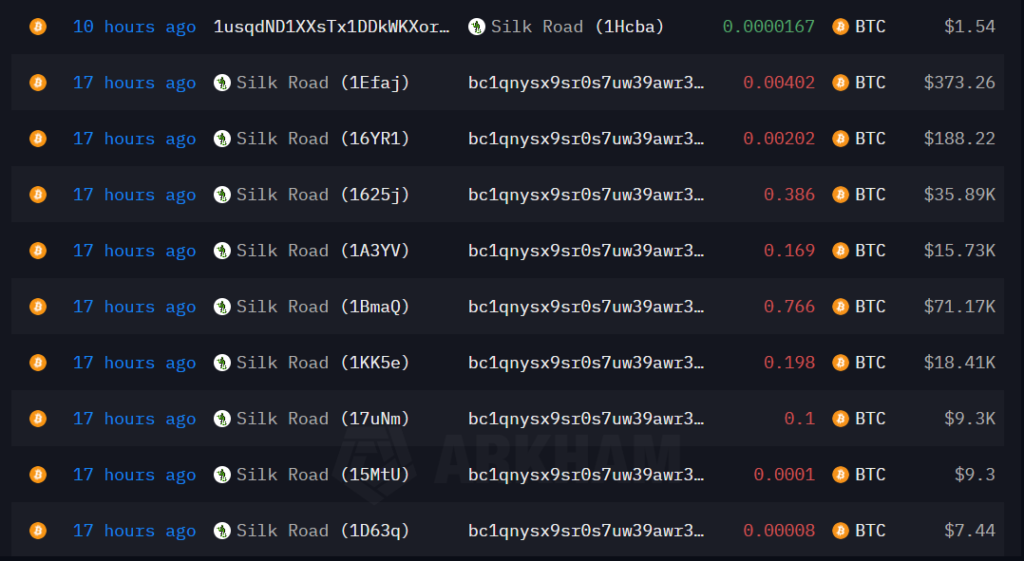Screen dimensions: 1024x561
Task: Click the Bitcoin chain icon in the $71.17K row
Action: tap(38, 307)
